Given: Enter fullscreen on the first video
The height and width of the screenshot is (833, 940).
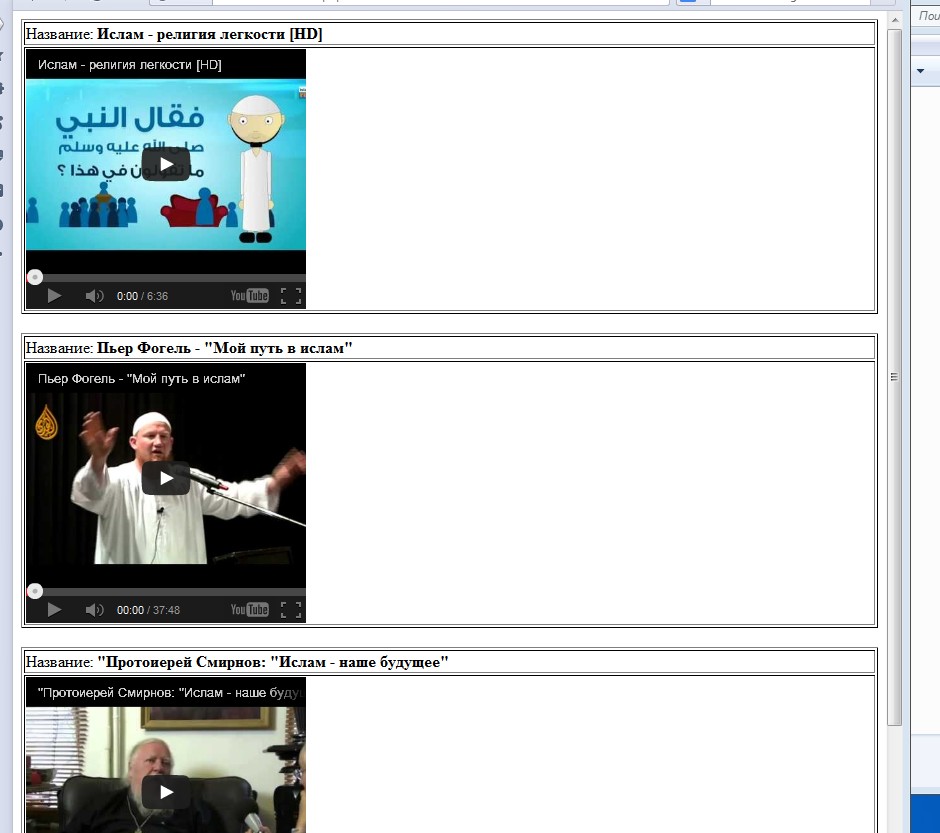Looking at the screenshot, I should point(291,296).
